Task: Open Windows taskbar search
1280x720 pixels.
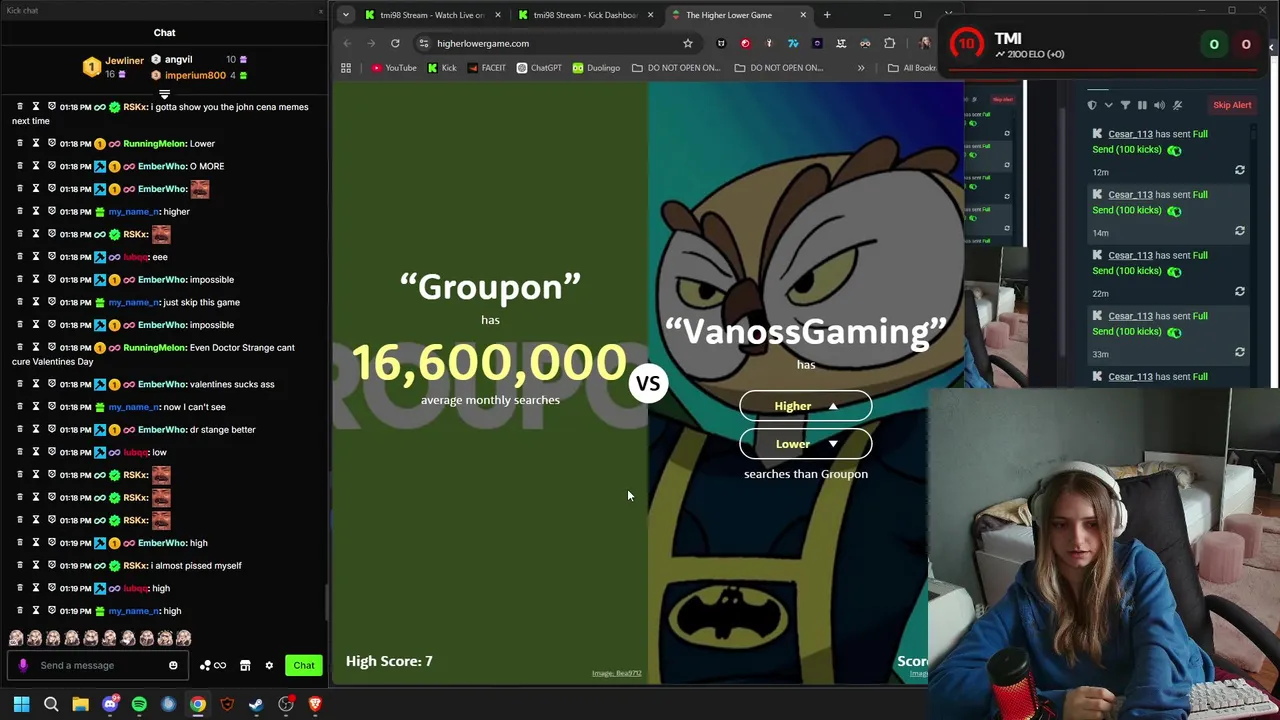Action: tap(51, 704)
